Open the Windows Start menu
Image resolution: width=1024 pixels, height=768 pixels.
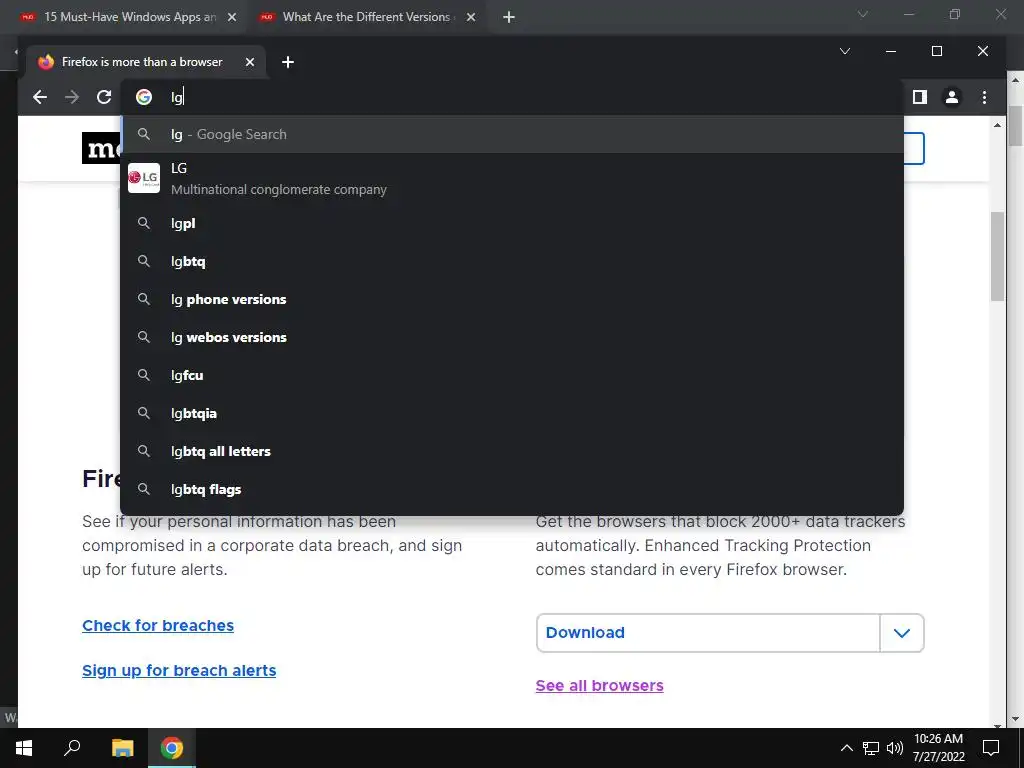(x=24, y=748)
